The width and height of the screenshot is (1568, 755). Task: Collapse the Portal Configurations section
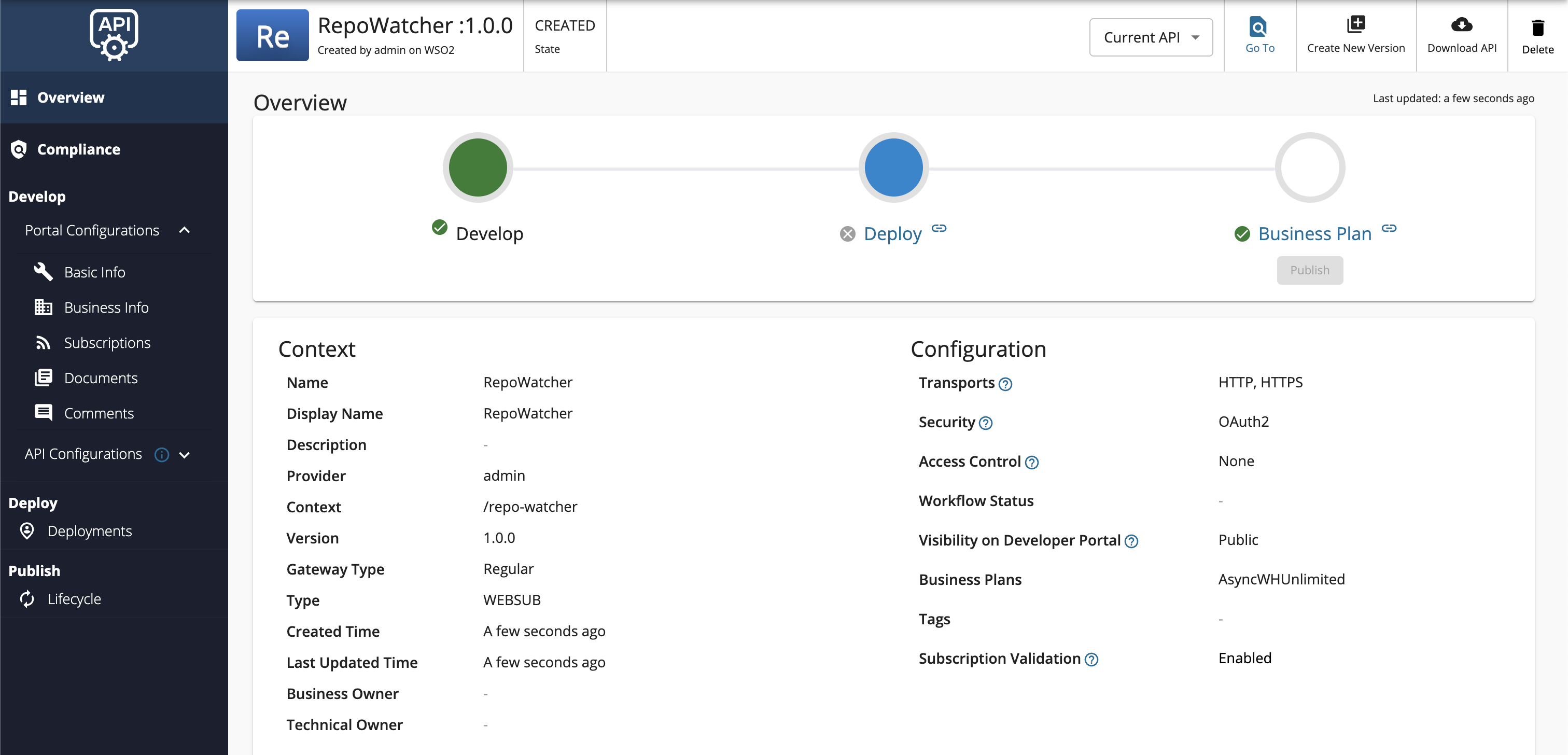186,230
